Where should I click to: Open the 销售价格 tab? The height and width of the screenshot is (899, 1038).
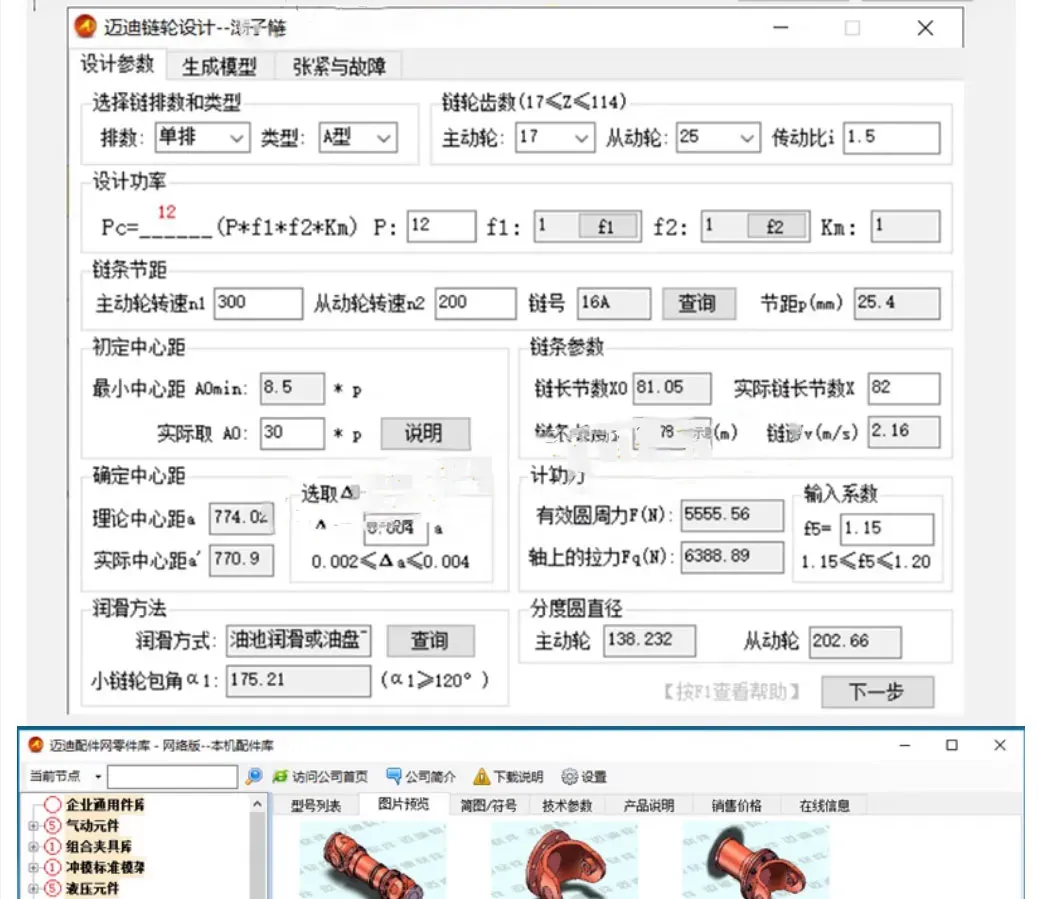click(736, 806)
